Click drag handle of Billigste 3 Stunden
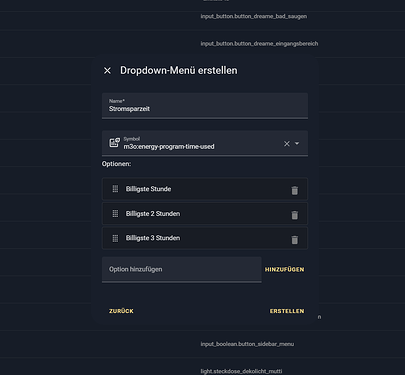The image size is (405, 375). 115,238
